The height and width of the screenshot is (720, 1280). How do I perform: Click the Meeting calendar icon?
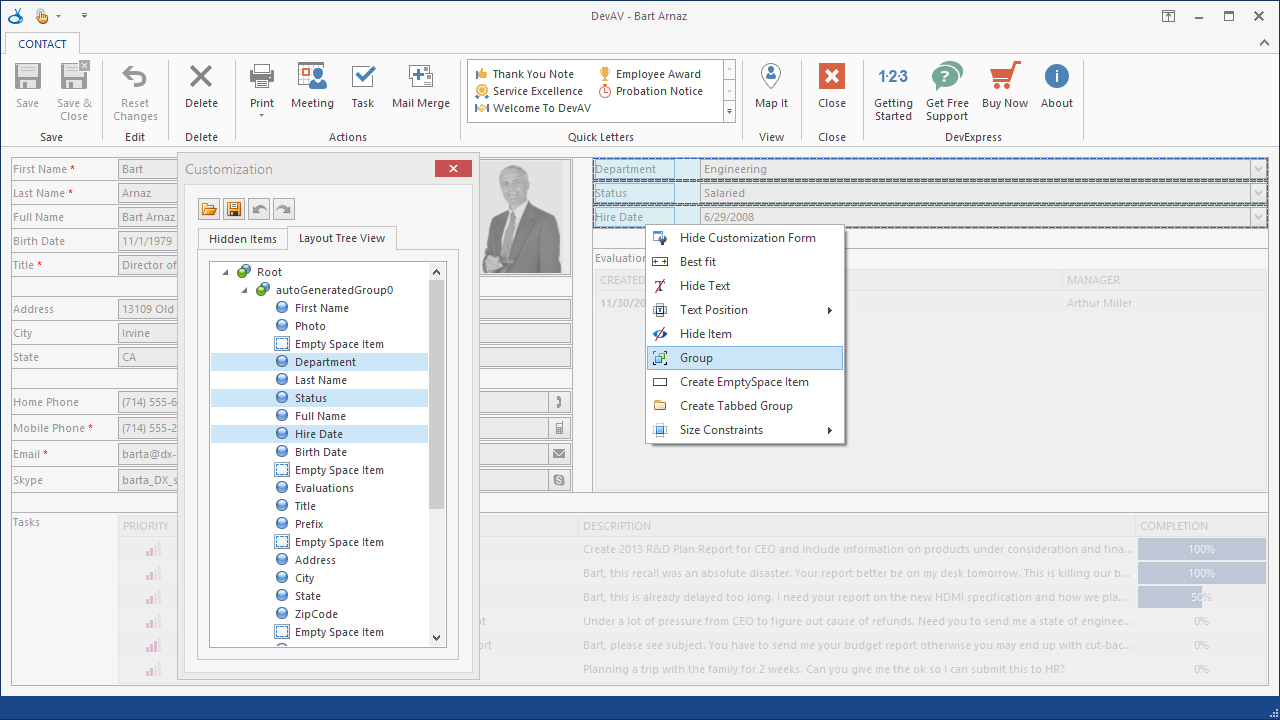(312, 78)
